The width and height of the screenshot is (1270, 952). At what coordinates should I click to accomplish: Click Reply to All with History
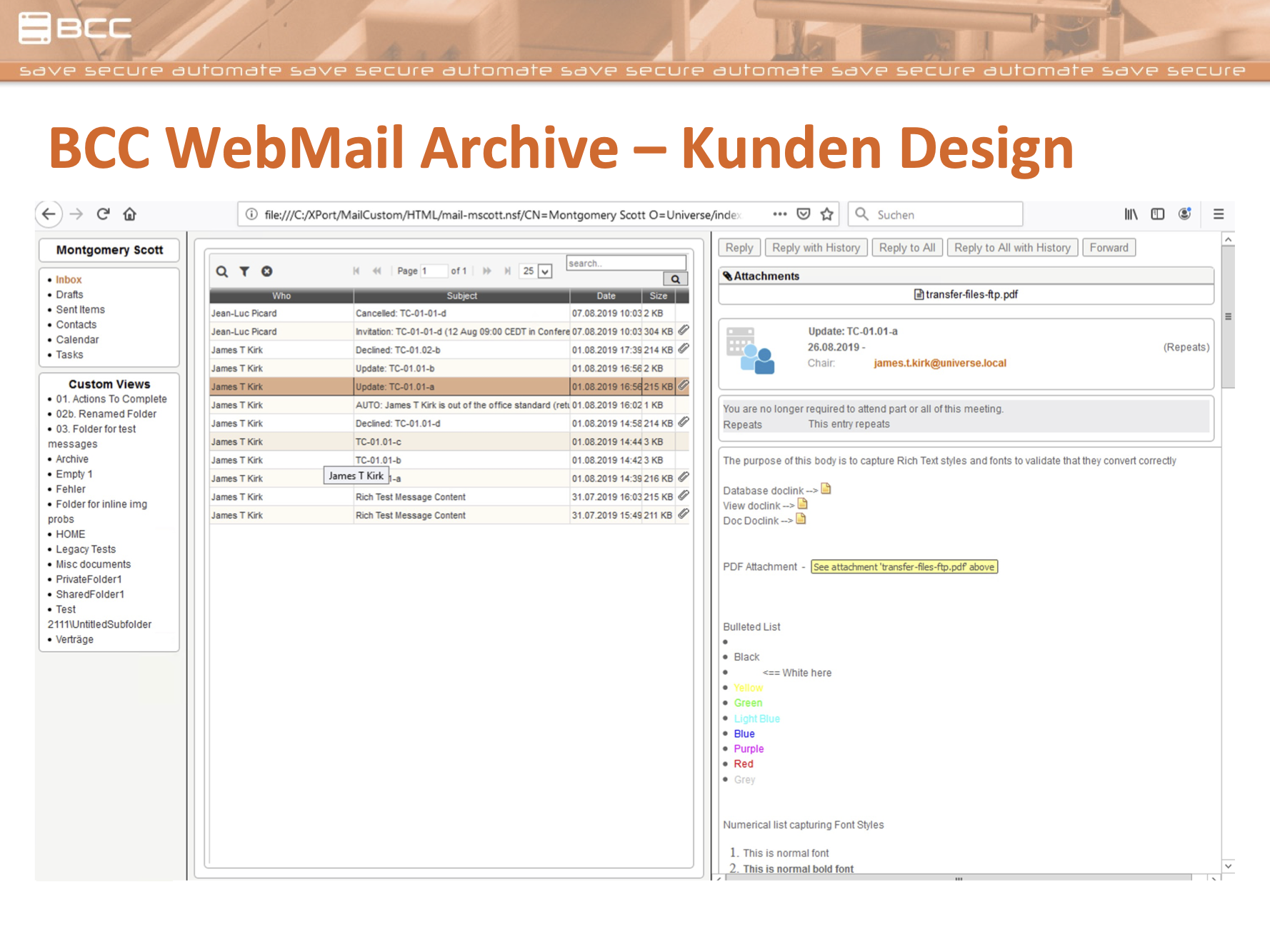1012,247
